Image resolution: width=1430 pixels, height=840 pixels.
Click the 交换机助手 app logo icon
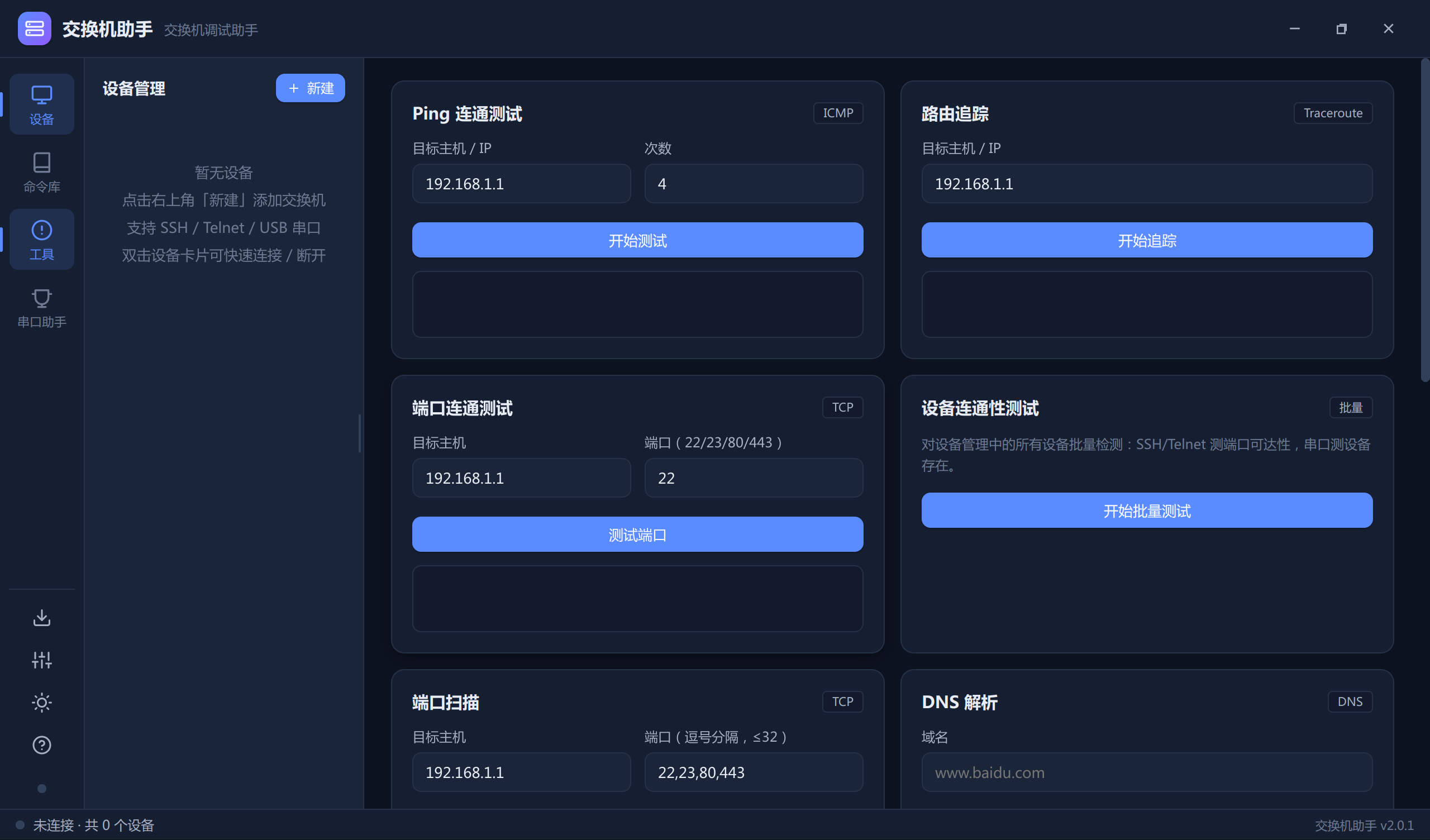[34, 28]
